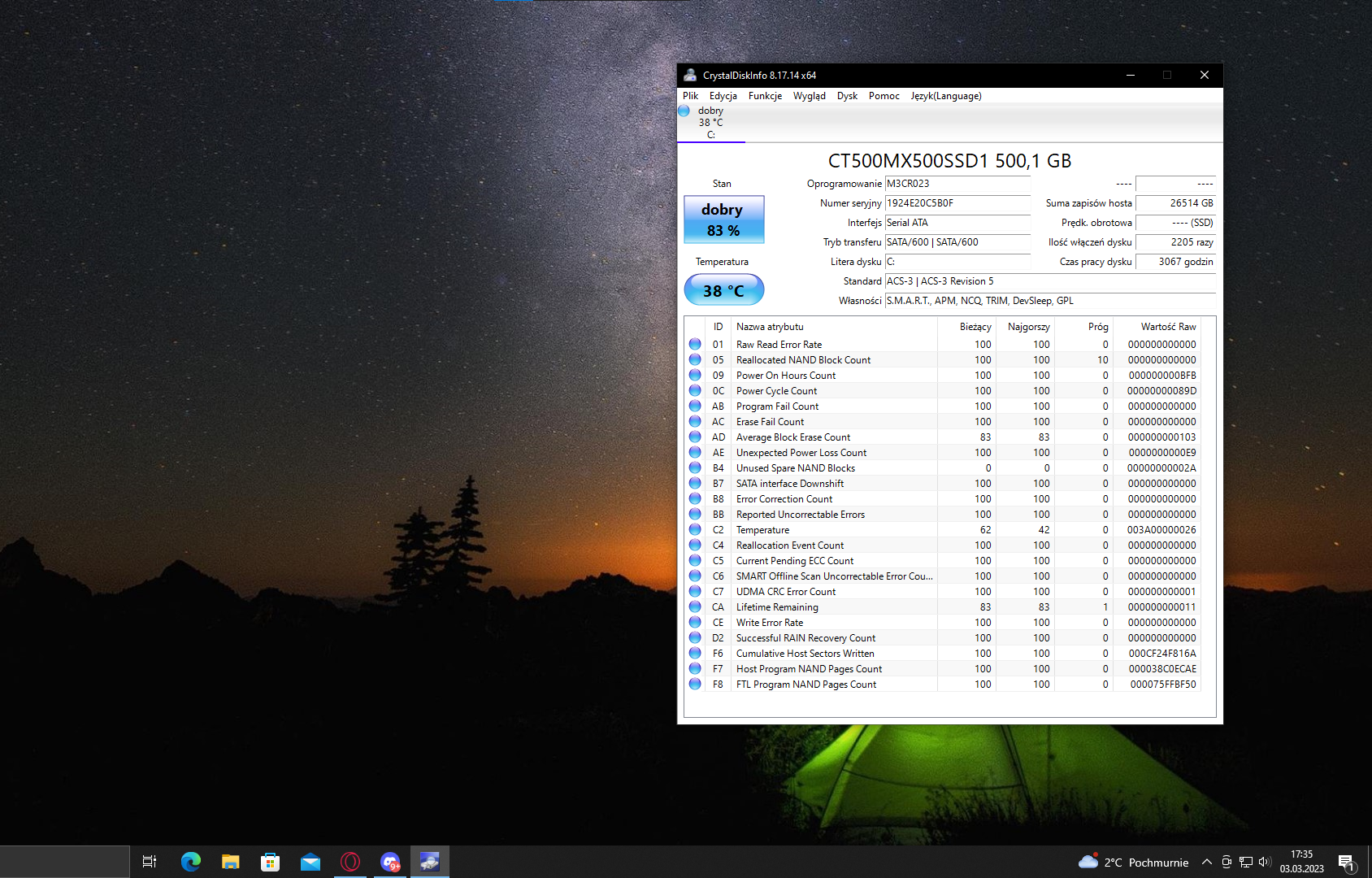Click the status icon of the Temperature attribute
This screenshot has height=878, width=1372.
(695, 529)
